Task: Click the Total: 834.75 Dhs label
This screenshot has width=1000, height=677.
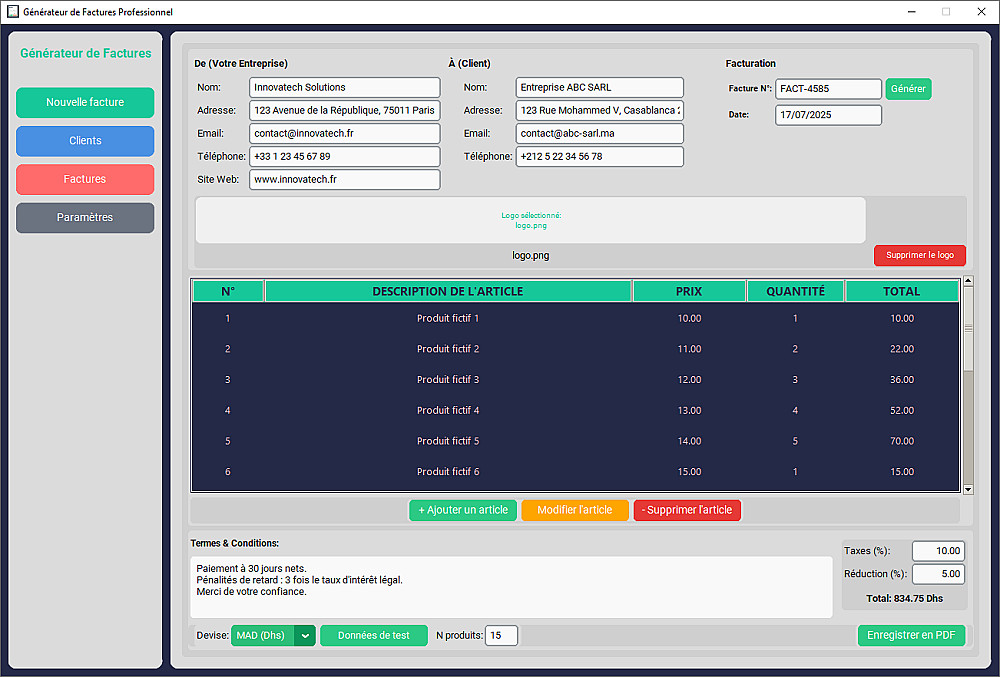Action: click(904, 599)
